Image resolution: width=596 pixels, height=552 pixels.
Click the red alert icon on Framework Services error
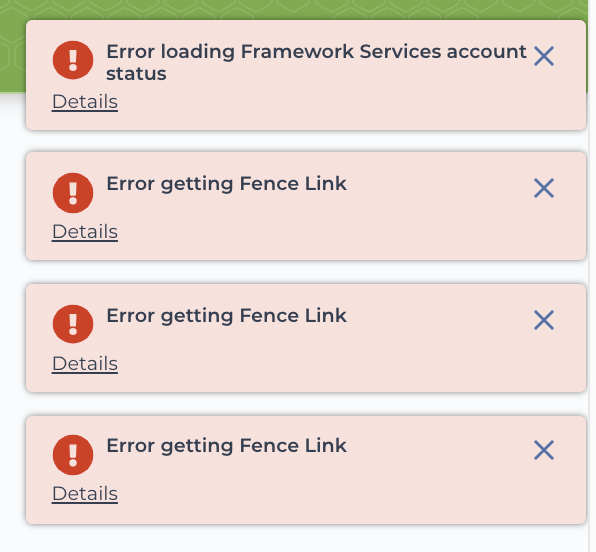73,60
